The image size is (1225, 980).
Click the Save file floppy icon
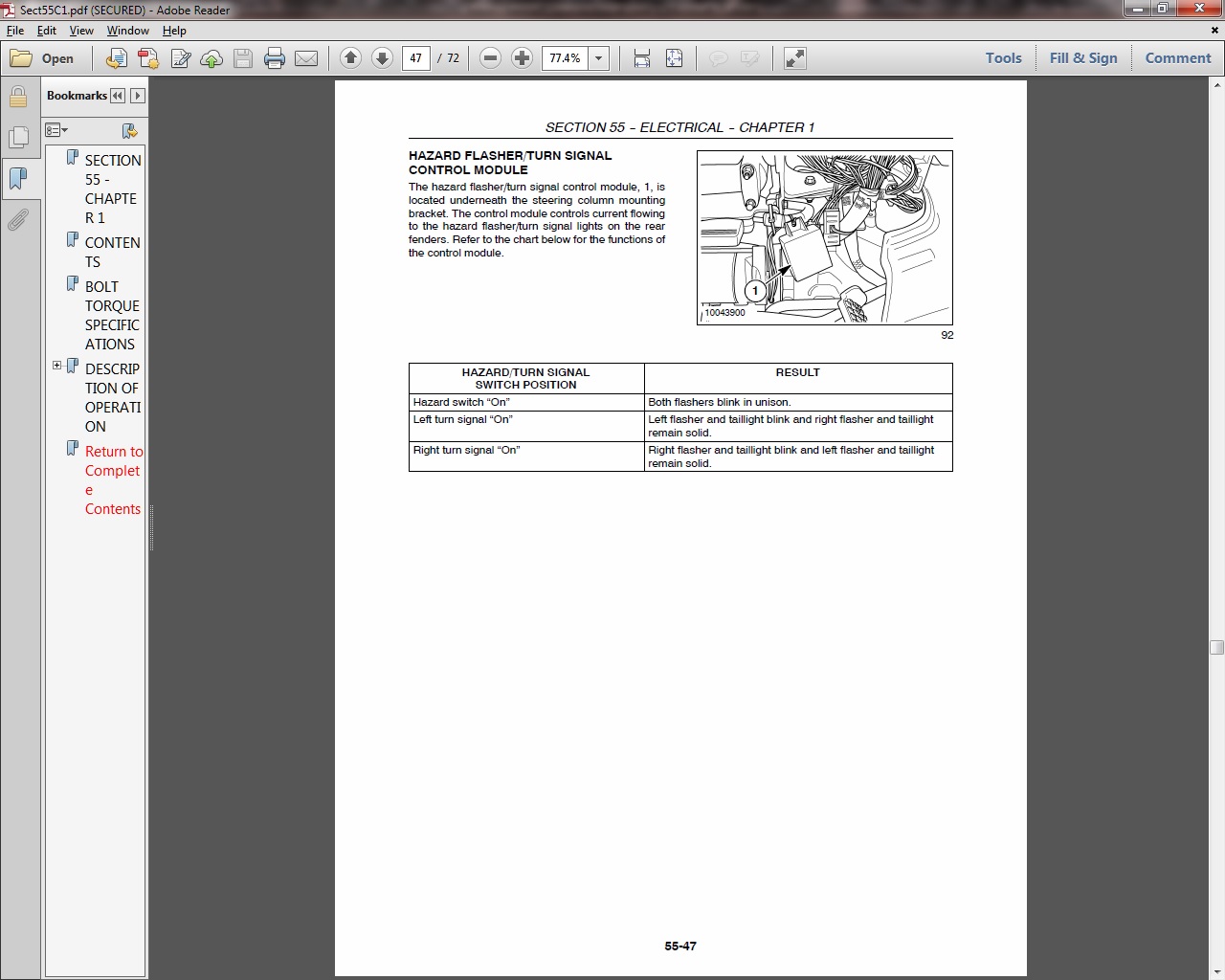click(243, 58)
